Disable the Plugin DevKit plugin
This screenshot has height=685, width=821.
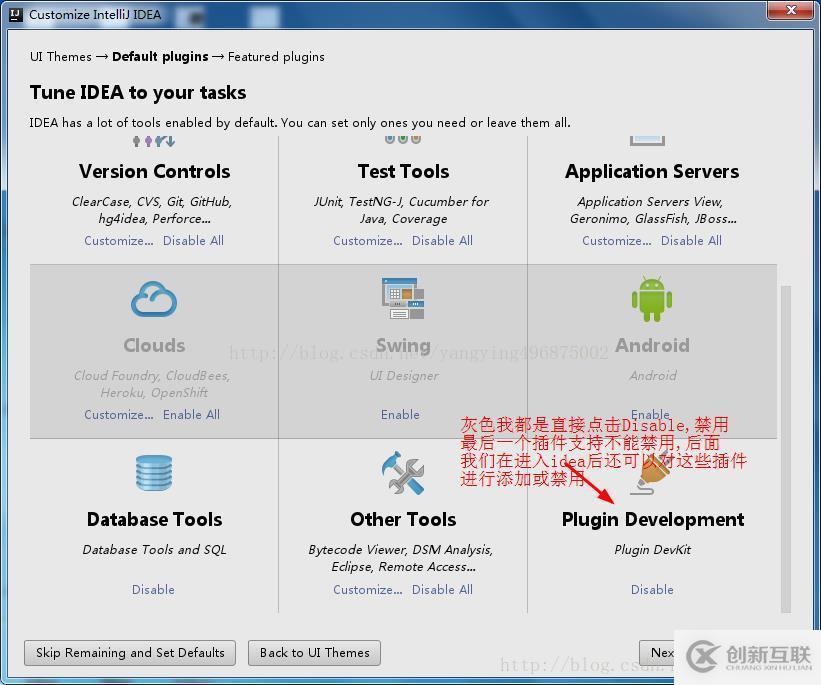coord(652,590)
